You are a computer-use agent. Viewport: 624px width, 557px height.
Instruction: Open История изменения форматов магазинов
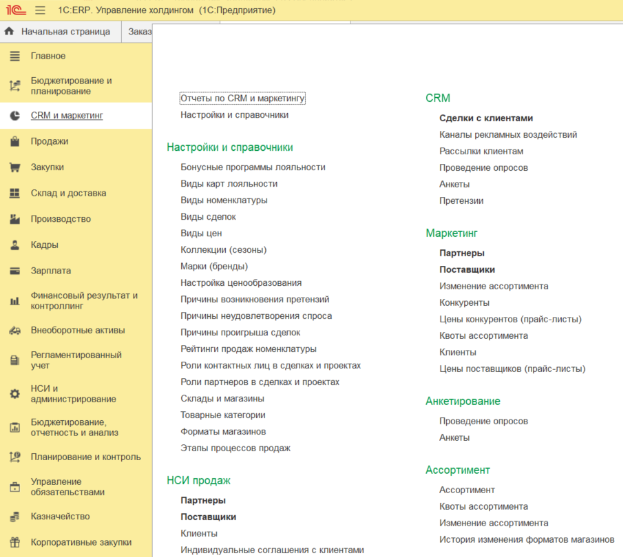pyautogui.click(x=526, y=539)
